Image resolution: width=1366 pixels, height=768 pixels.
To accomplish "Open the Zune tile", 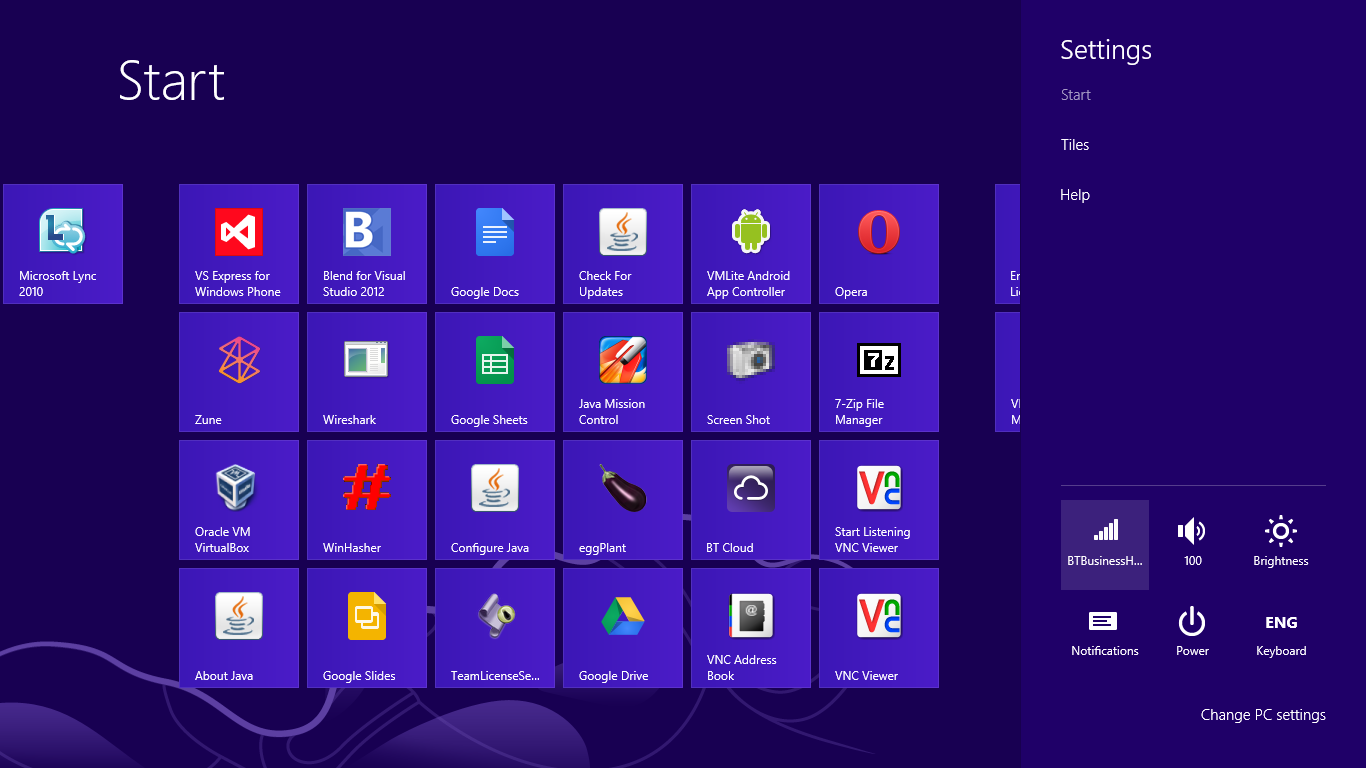I will pos(238,372).
